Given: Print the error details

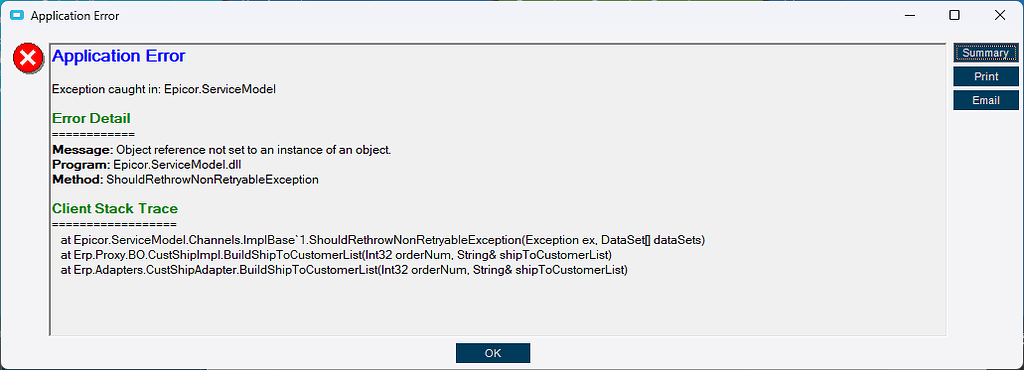Looking at the screenshot, I should 985,76.
